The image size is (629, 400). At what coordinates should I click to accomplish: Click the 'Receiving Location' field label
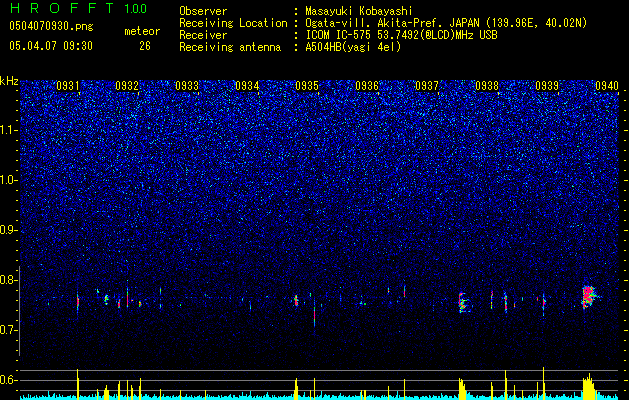coord(233,23)
